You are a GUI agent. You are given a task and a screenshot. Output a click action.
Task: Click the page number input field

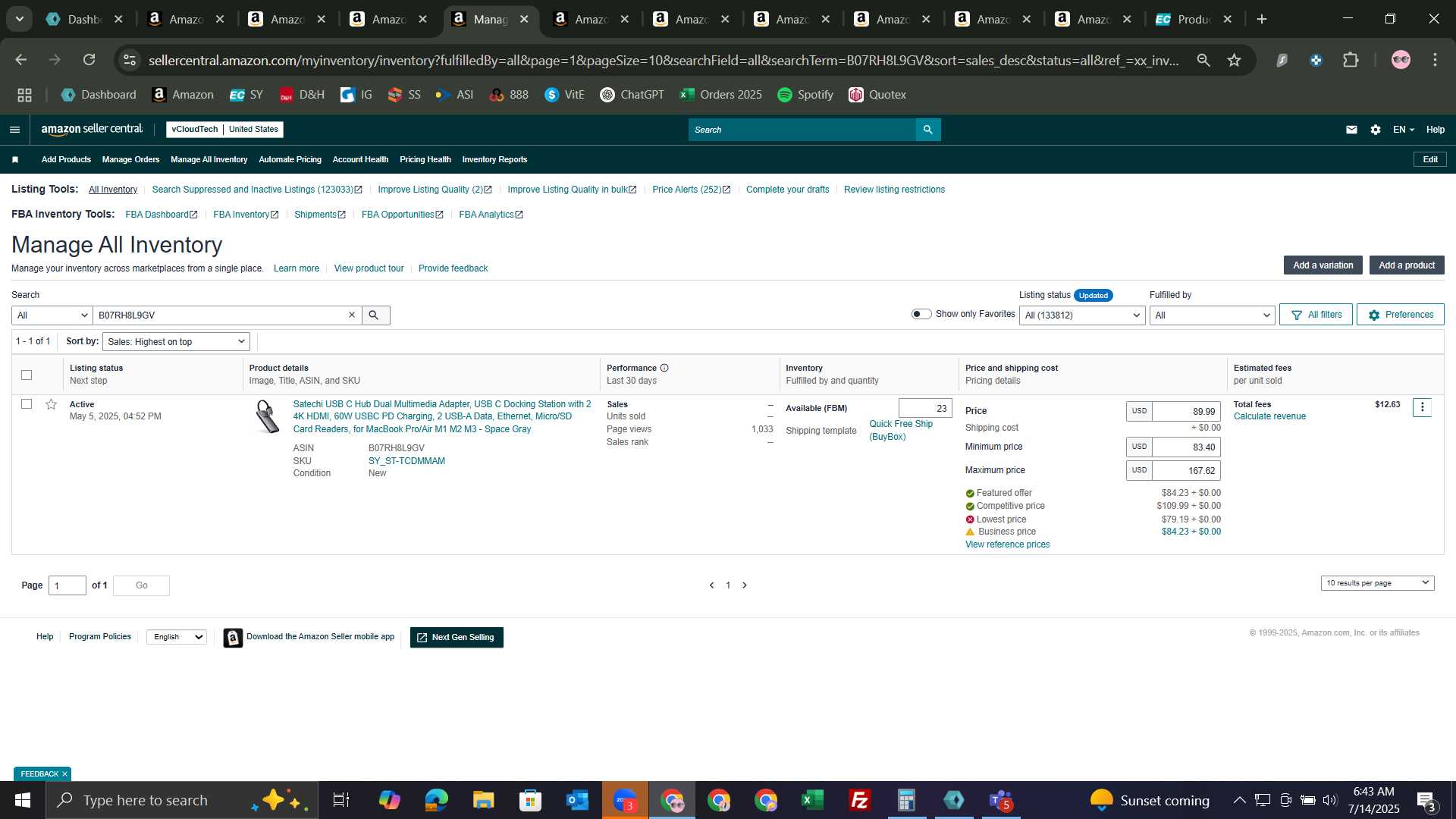tap(67, 586)
